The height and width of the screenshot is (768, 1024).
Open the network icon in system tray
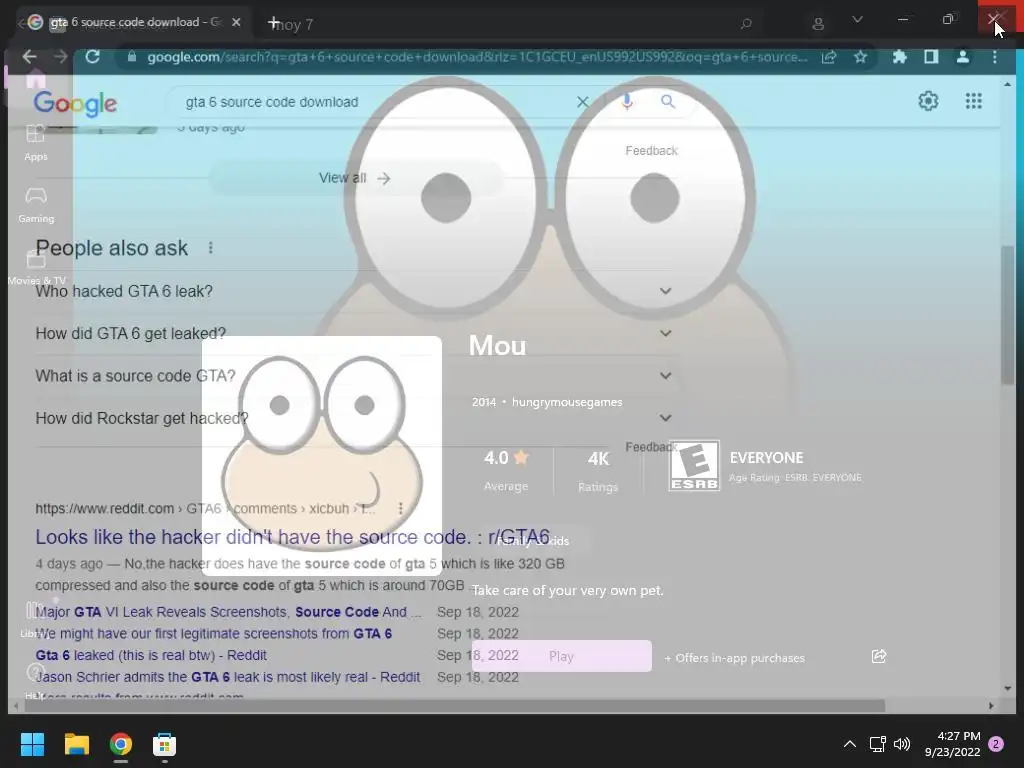tap(877, 744)
